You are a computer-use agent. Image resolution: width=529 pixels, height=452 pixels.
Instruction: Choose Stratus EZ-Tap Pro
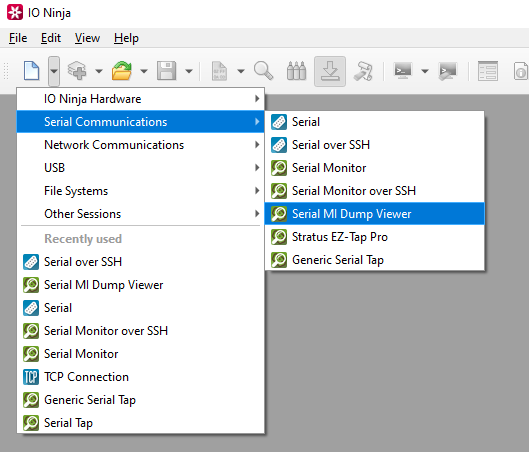(x=375, y=236)
